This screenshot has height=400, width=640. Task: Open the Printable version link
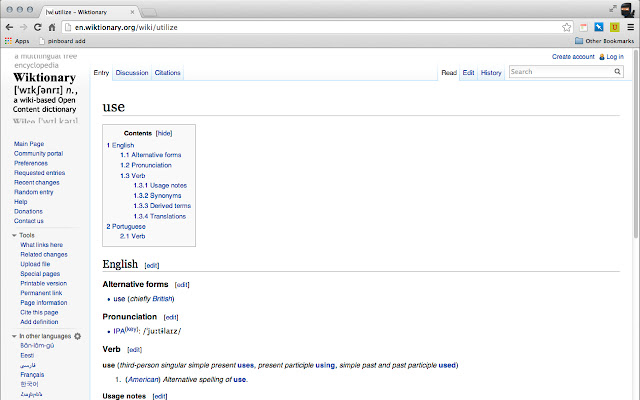tap(44, 283)
